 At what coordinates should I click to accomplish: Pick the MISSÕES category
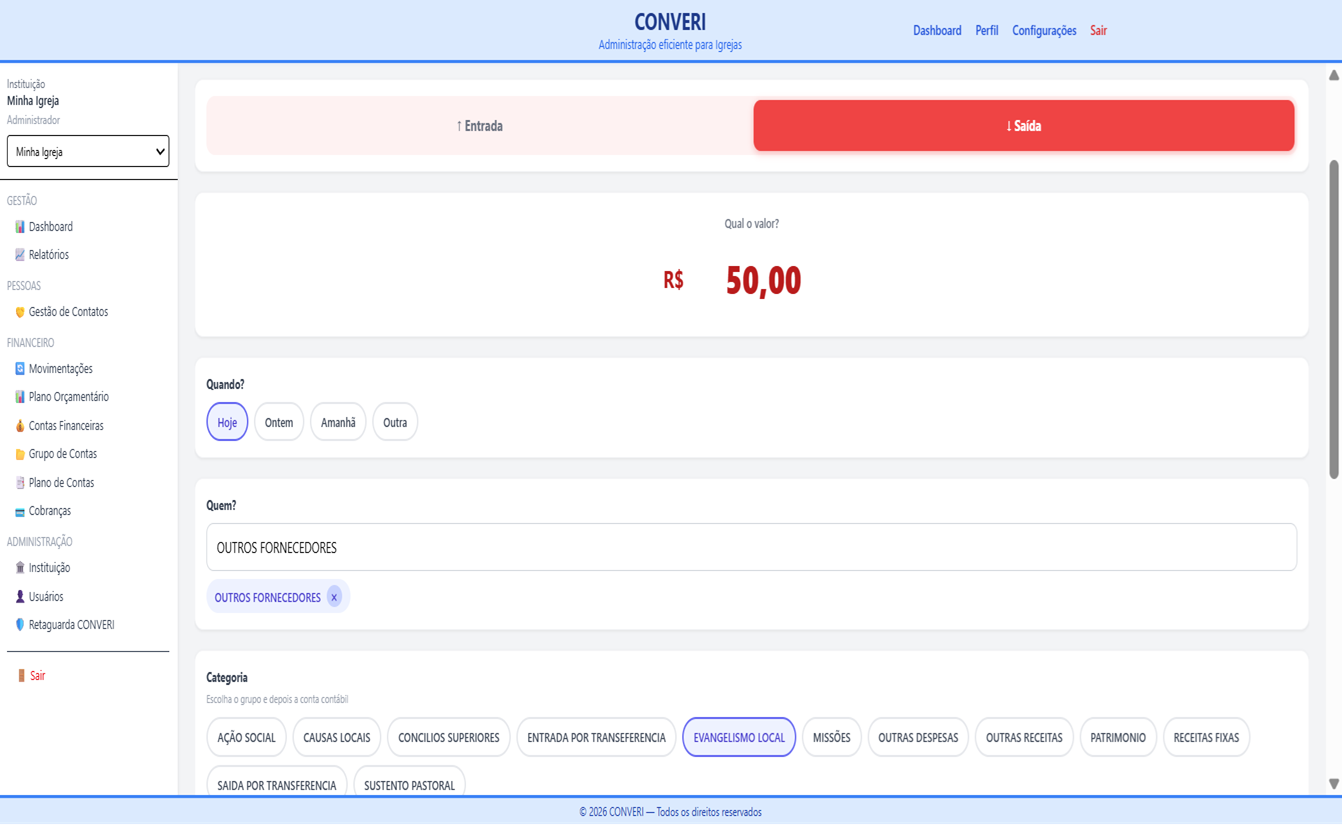pos(832,738)
